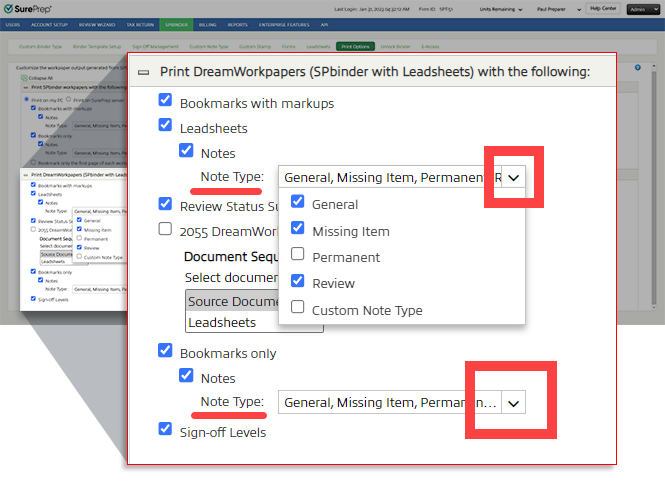Click the Help Center button
The width and height of the screenshot is (665, 487).
click(603, 8)
